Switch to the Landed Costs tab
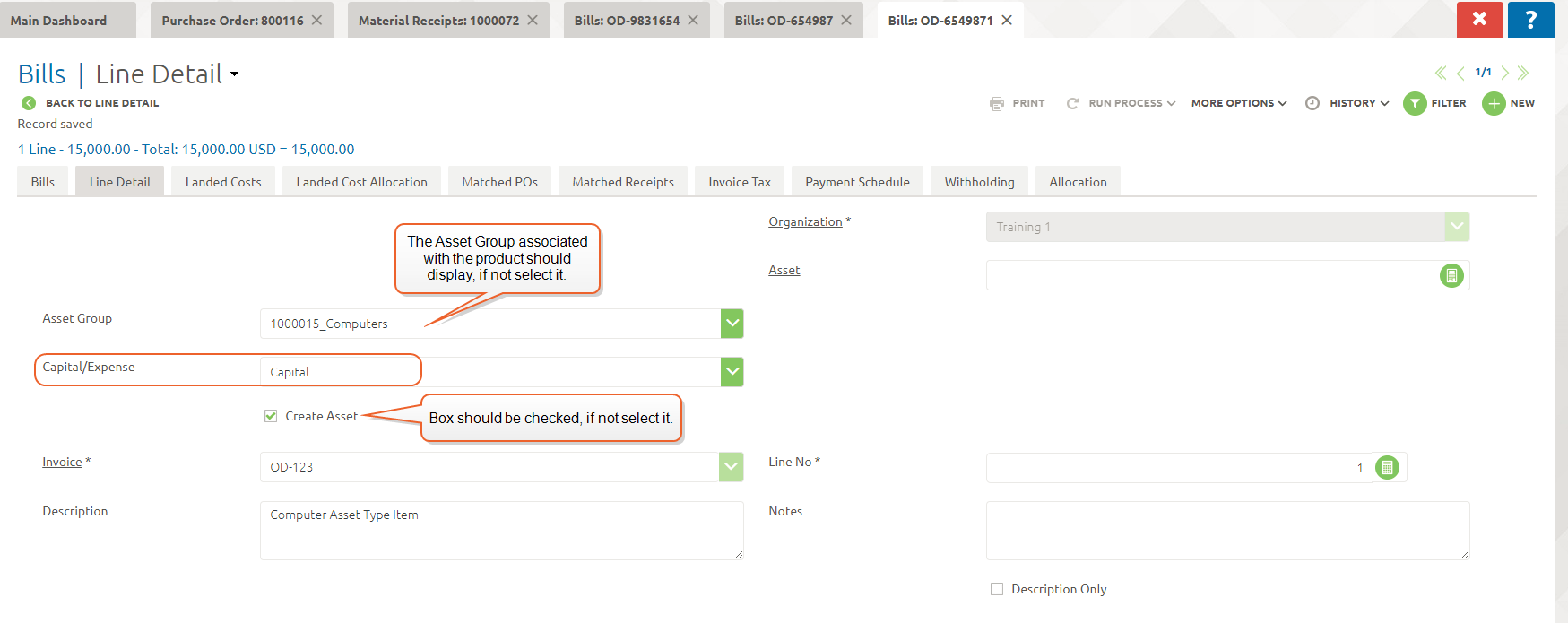Image resolution: width=1568 pixels, height=623 pixels. tap(223, 182)
